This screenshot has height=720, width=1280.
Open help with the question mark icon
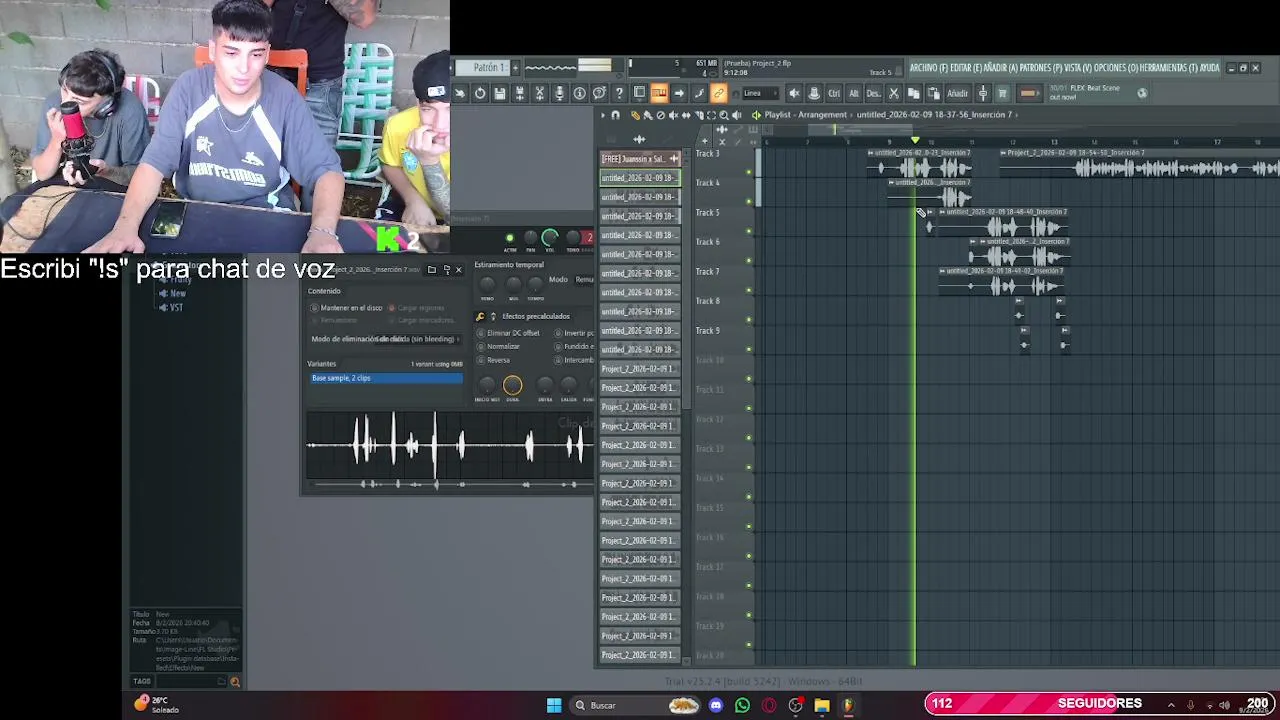tap(619, 93)
